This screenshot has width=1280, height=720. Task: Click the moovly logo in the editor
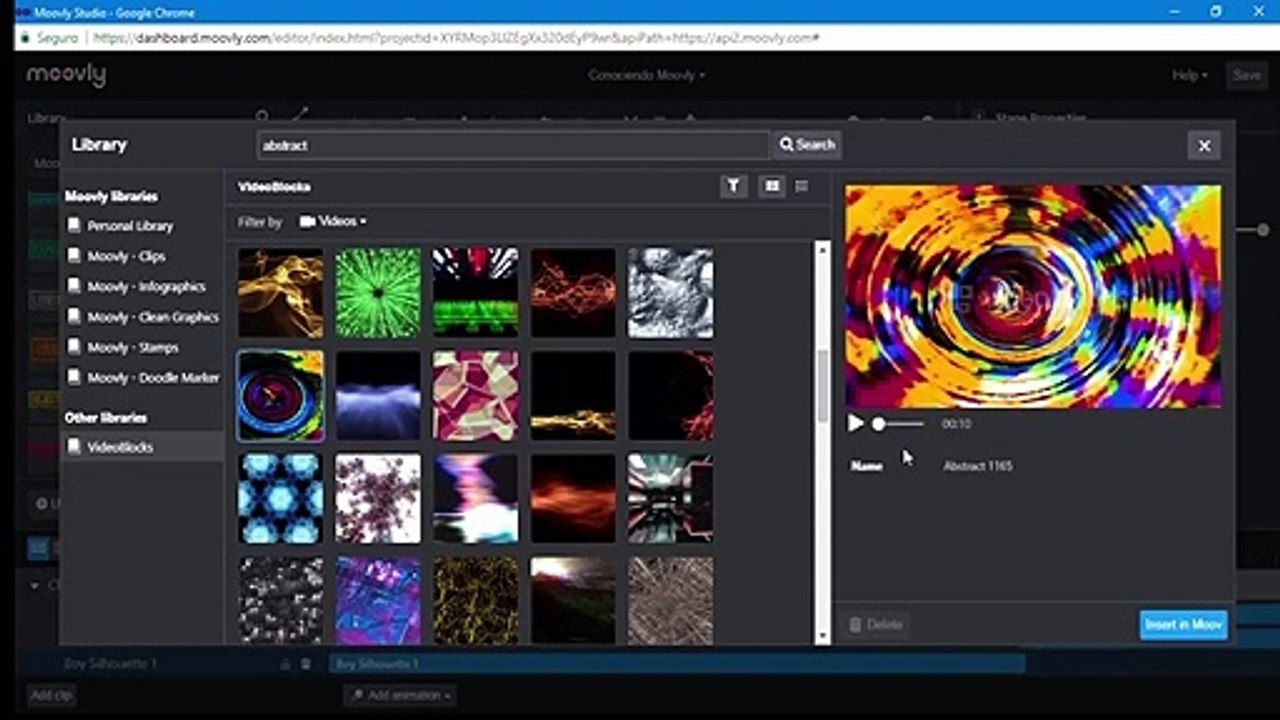click(x=66, y=75)
